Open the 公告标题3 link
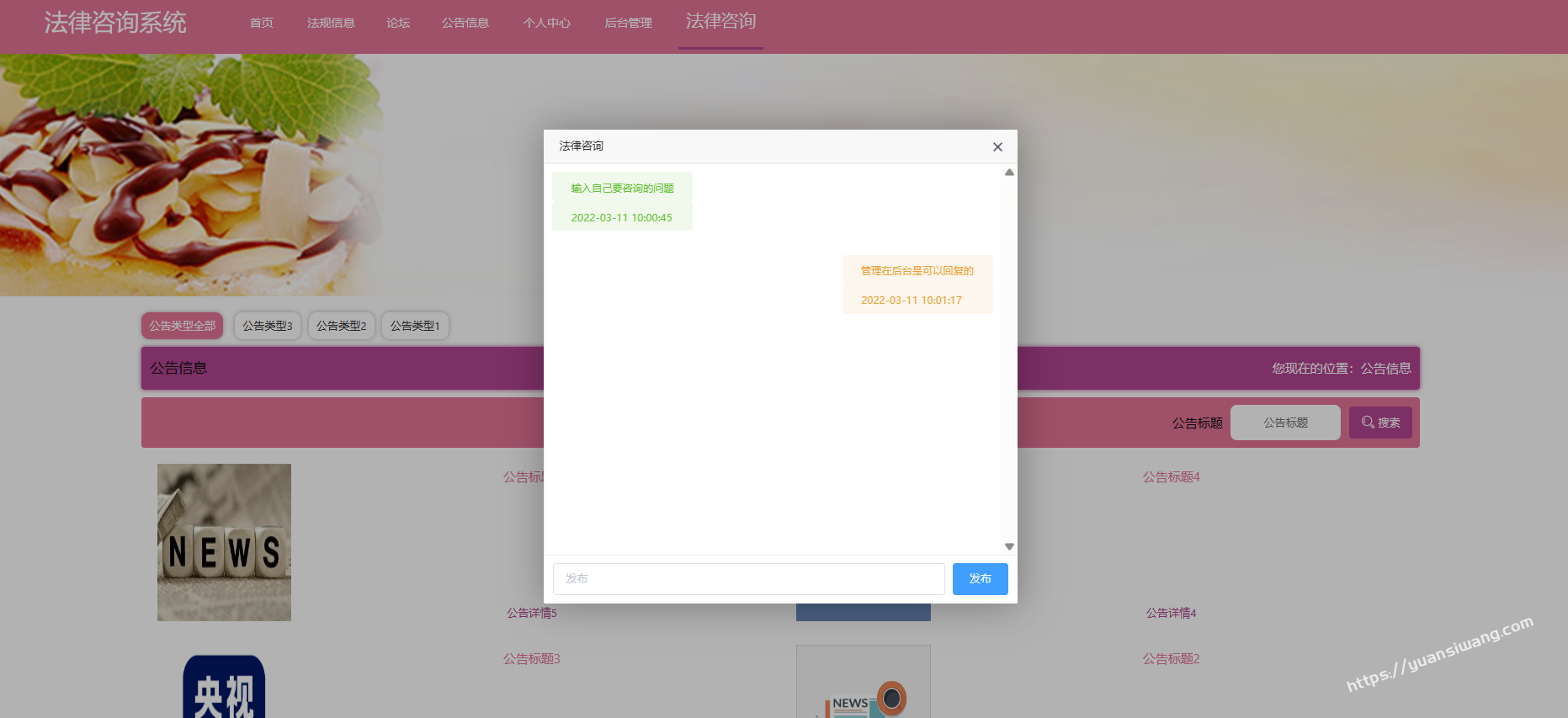The height and width of the screenshot is (718, 1568). (532, 659)
